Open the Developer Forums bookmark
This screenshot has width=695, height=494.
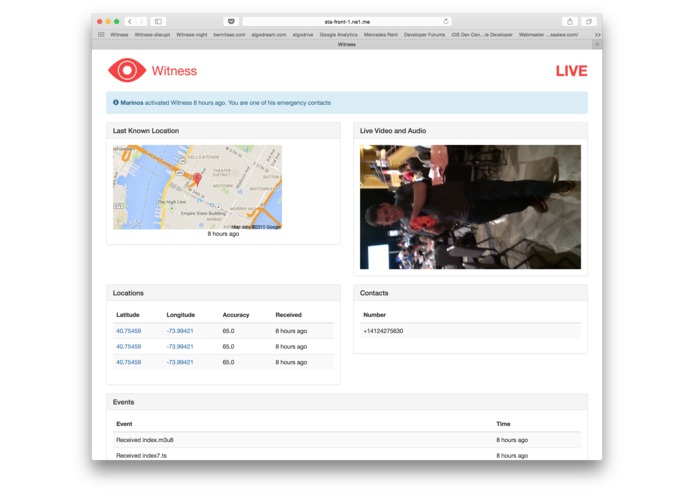click(x=424, y=35)
